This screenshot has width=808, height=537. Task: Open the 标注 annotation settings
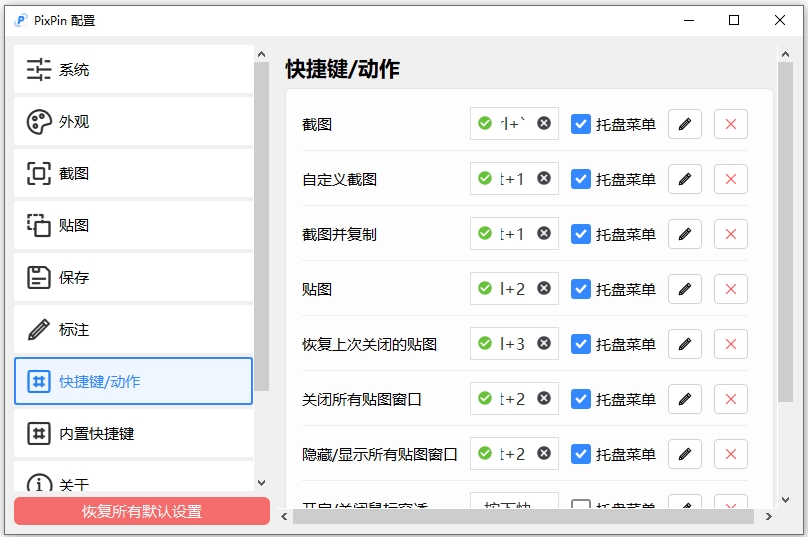coord(133,329)
